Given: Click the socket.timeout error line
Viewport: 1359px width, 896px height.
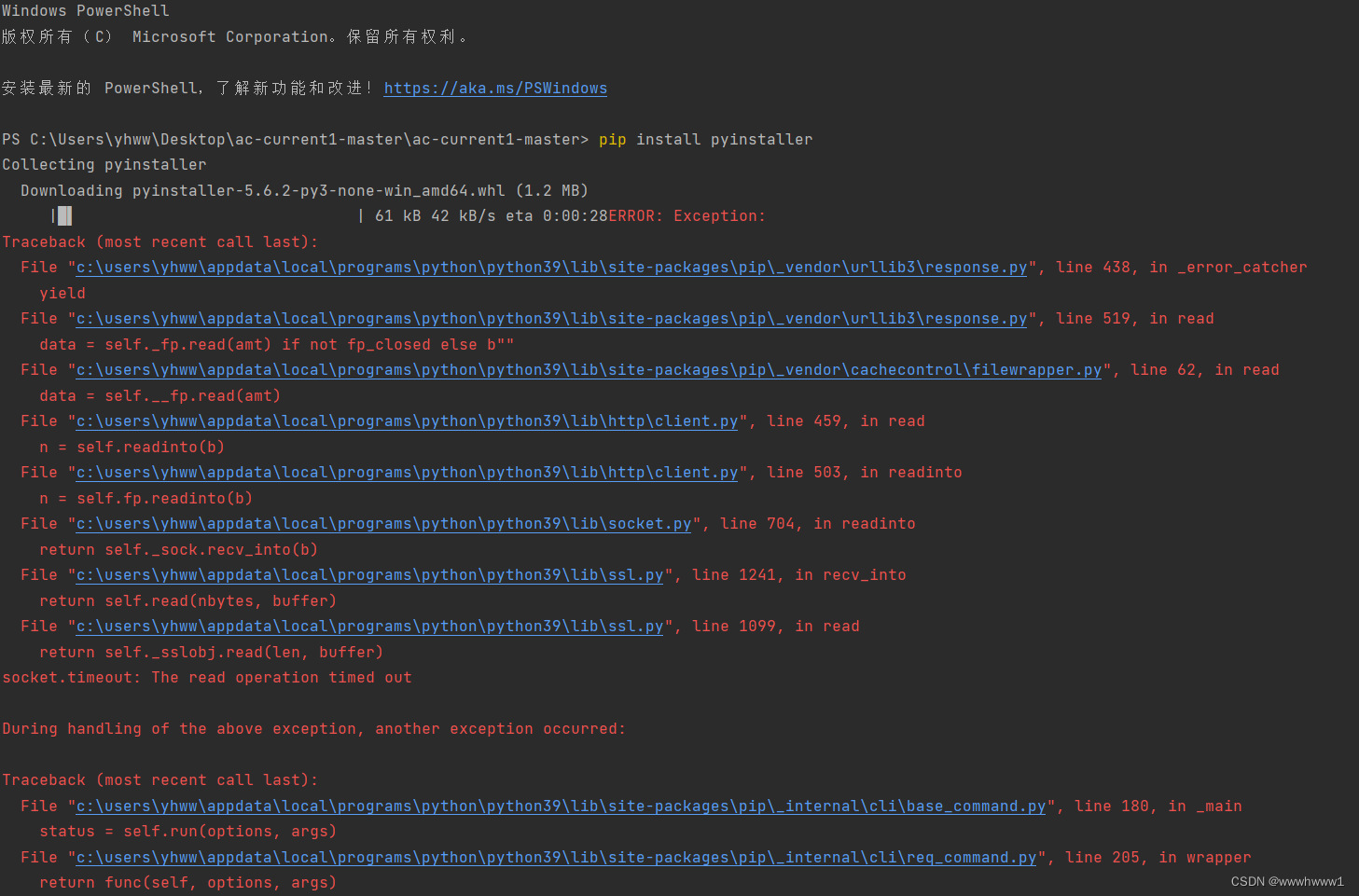Looking at the screenshot, I should click(204, 677).
